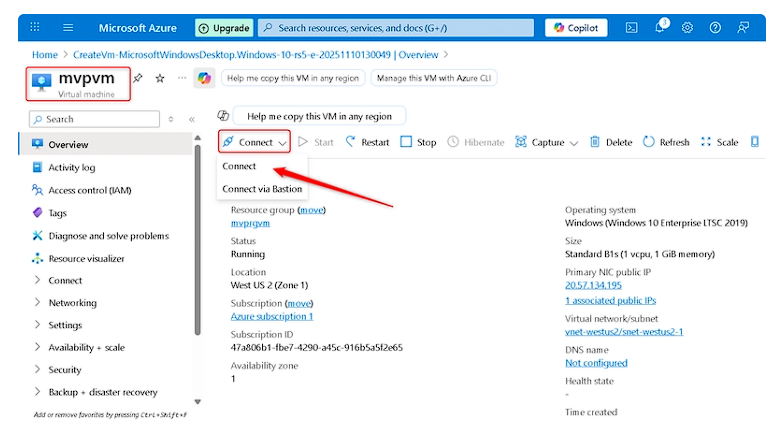Pin mvpvm to dashboard
The image size is (770, 437).
click(138, 78)
